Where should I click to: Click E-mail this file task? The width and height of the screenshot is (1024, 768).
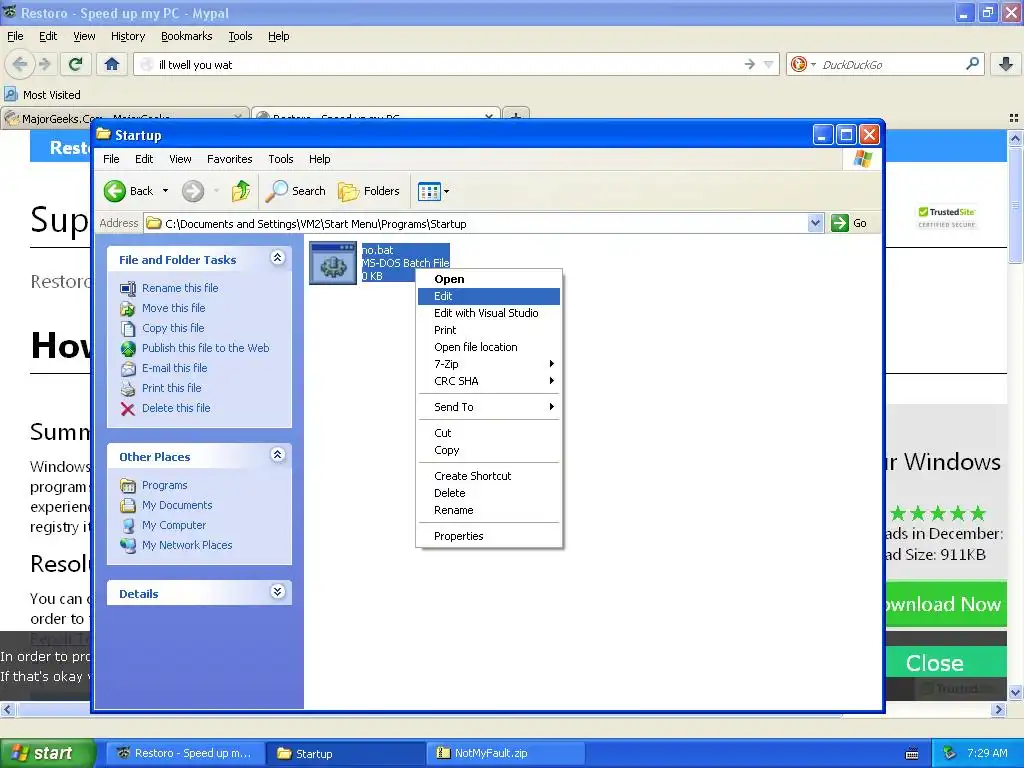click(x=174, y=368)
